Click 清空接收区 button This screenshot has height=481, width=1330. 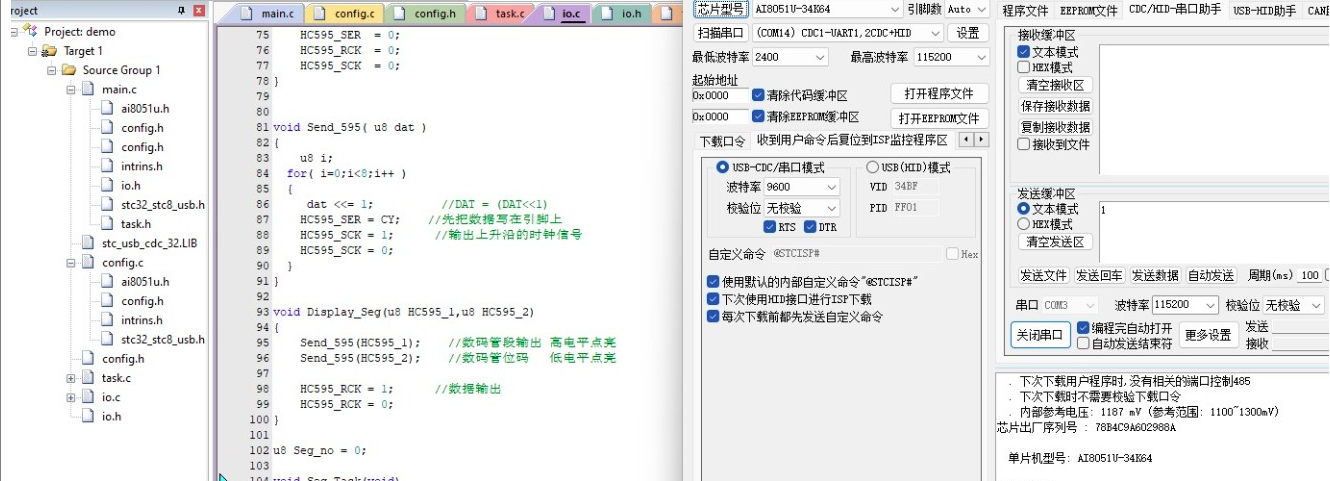pos(1055,85)
